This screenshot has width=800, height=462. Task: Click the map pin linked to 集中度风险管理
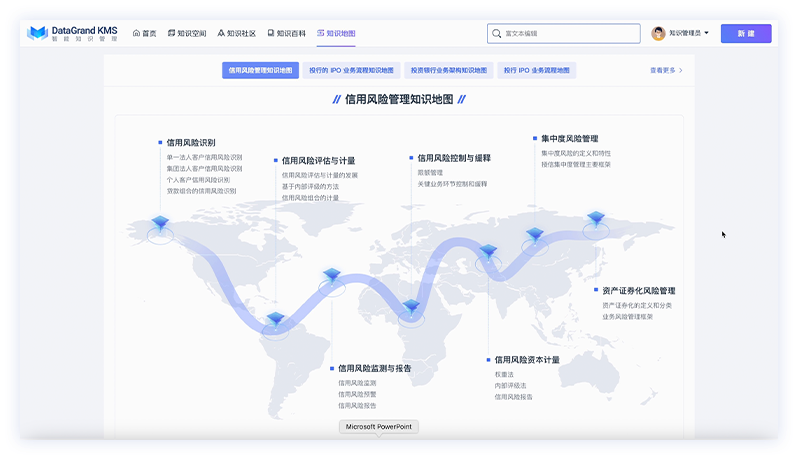click(x=535, y=235)
